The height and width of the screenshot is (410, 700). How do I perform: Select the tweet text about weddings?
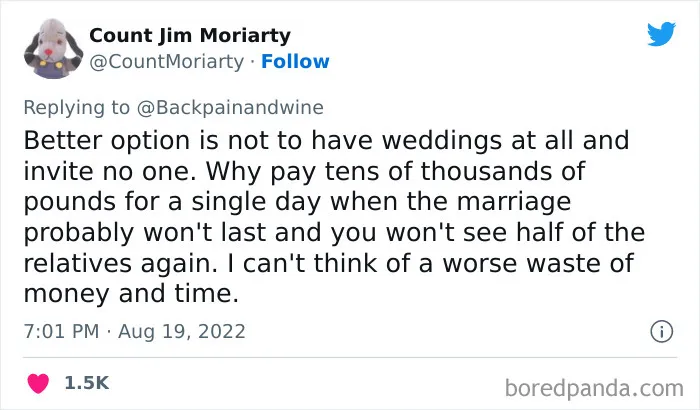[x=334, y=217]
